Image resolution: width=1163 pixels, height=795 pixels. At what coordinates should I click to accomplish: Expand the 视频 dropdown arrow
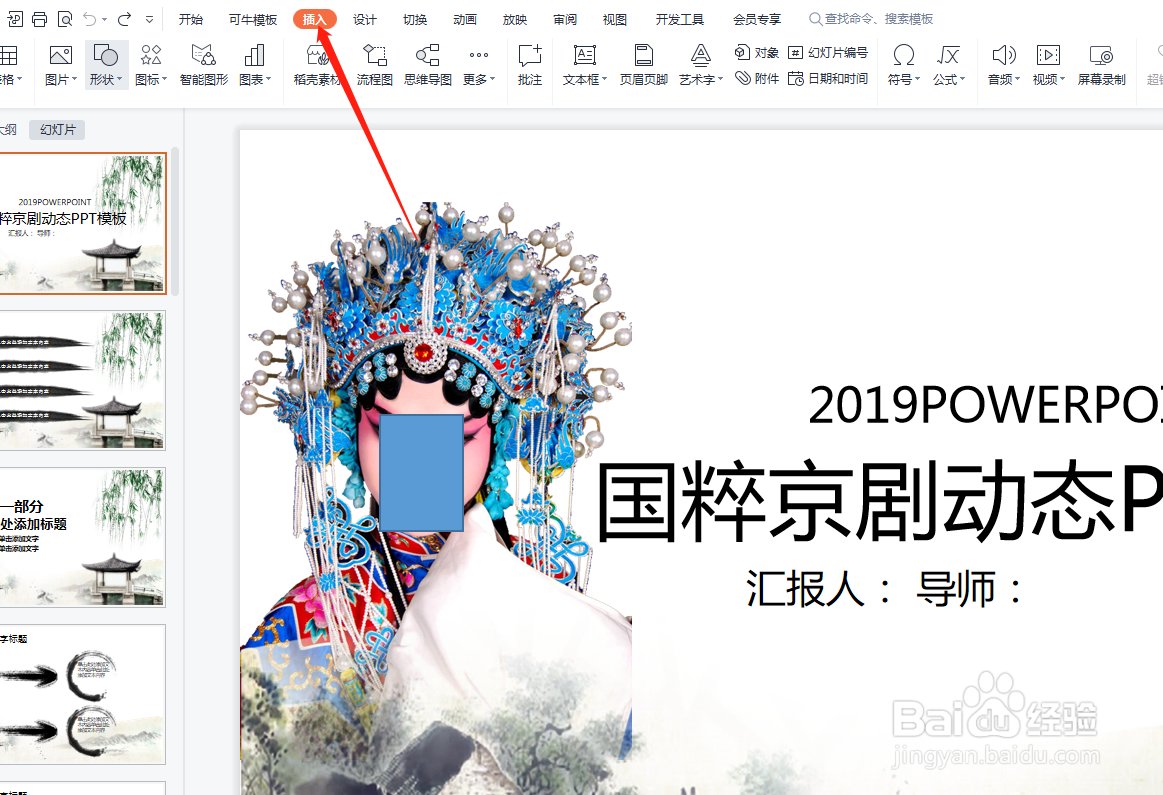(1063, 79)
